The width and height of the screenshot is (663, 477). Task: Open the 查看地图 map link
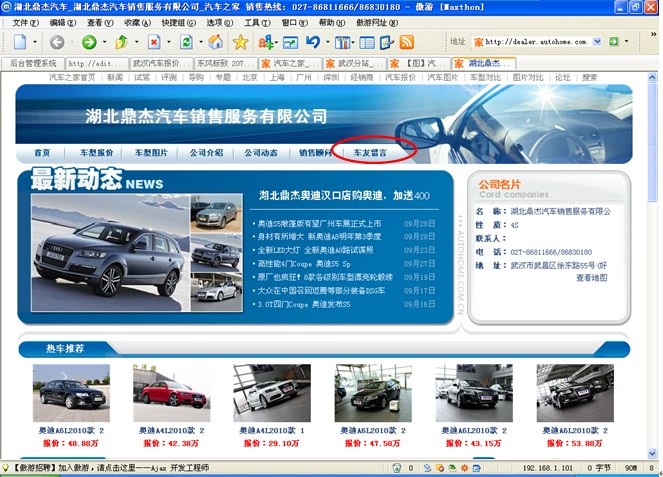[x=592, y=278]
